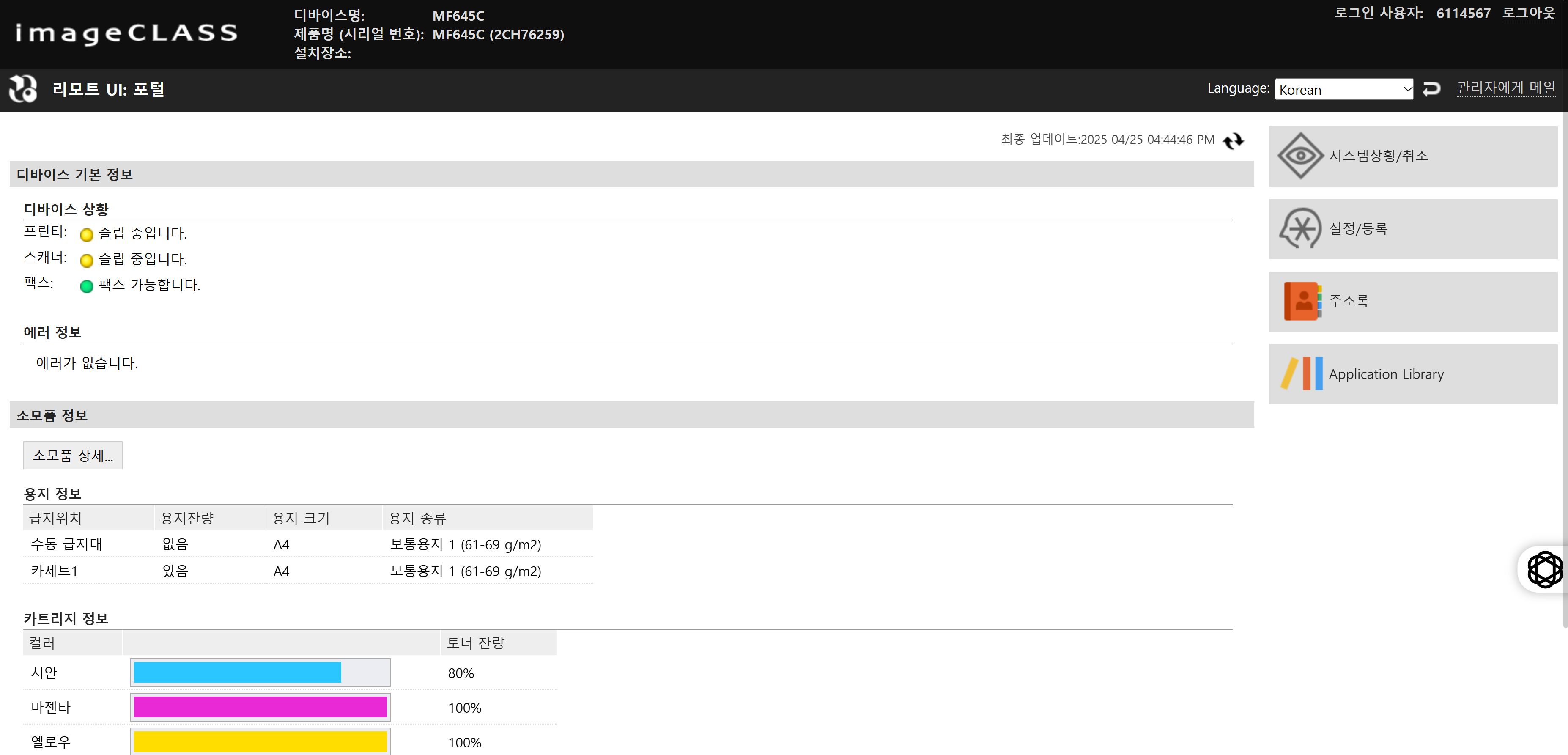The width and height of the screenshot is (1568, 755).
Task: Click the yellow printer status indicator
Action: click(x=87, y=234)
